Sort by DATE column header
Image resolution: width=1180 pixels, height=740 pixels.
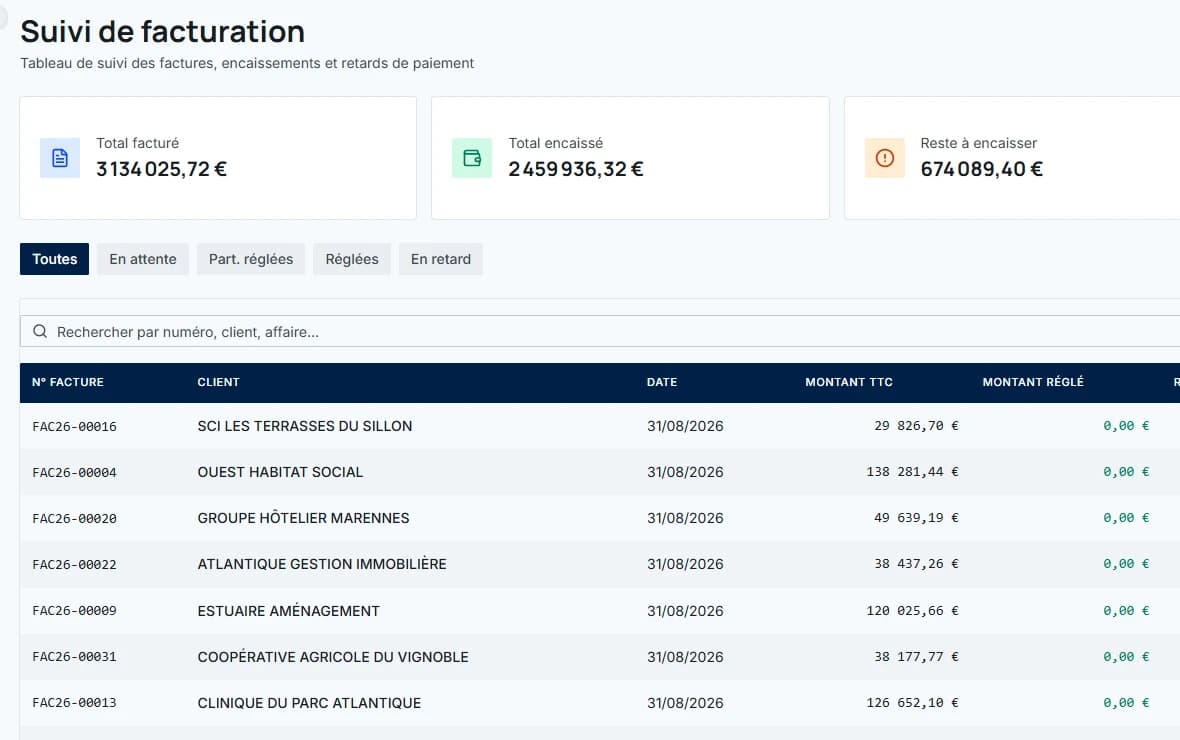tap(662, 382)
